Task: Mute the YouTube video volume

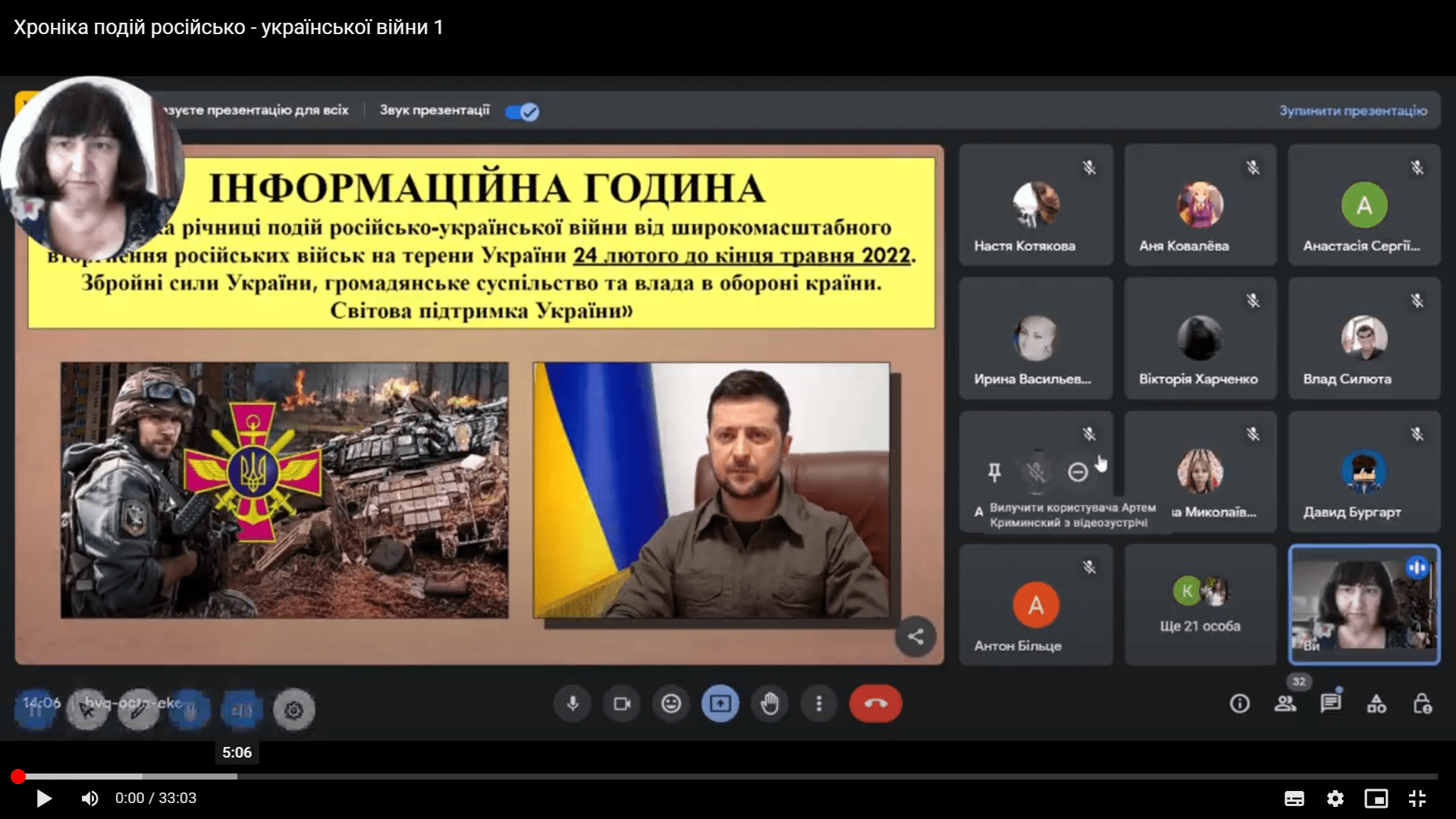Action: [x=89, y=799]
